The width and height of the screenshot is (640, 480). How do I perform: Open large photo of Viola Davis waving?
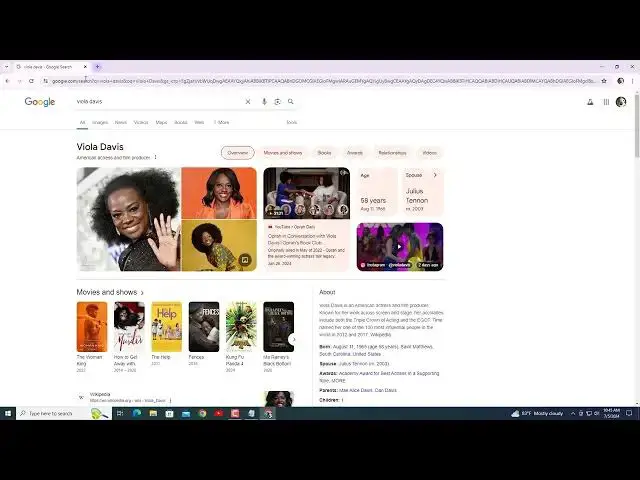[129, 219]
